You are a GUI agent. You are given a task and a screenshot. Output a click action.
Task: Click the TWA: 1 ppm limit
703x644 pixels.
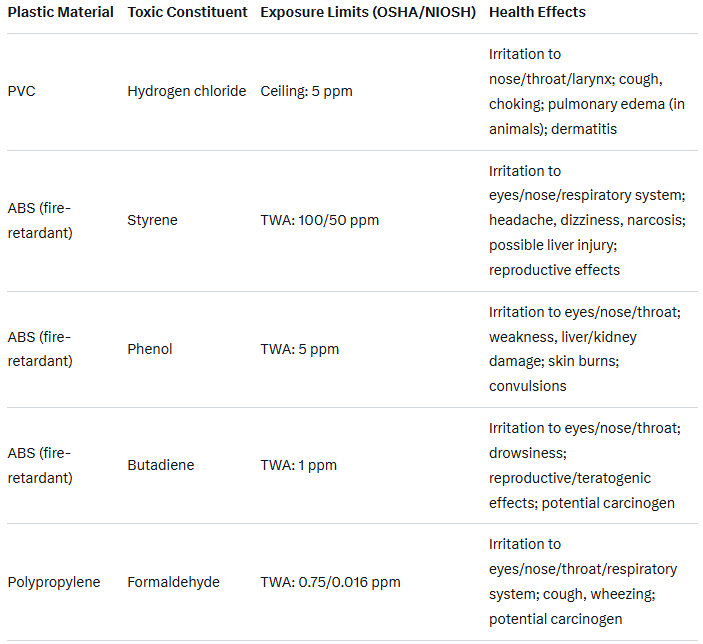point(298,465)
